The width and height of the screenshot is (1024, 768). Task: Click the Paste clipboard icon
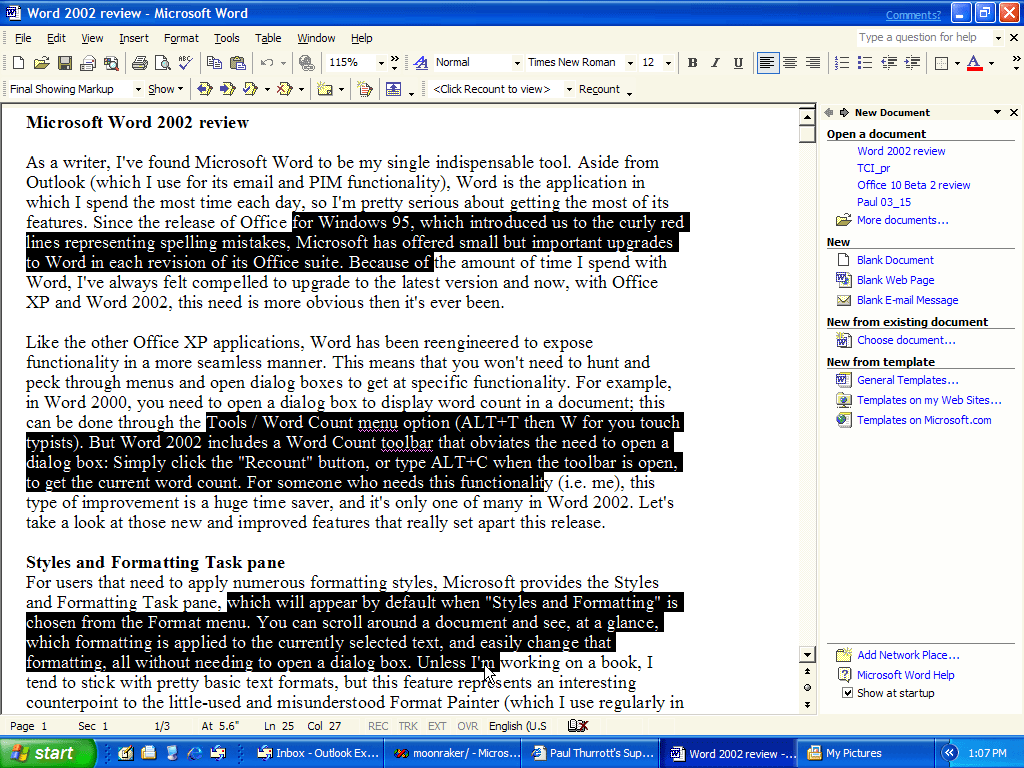pos(236,63)
